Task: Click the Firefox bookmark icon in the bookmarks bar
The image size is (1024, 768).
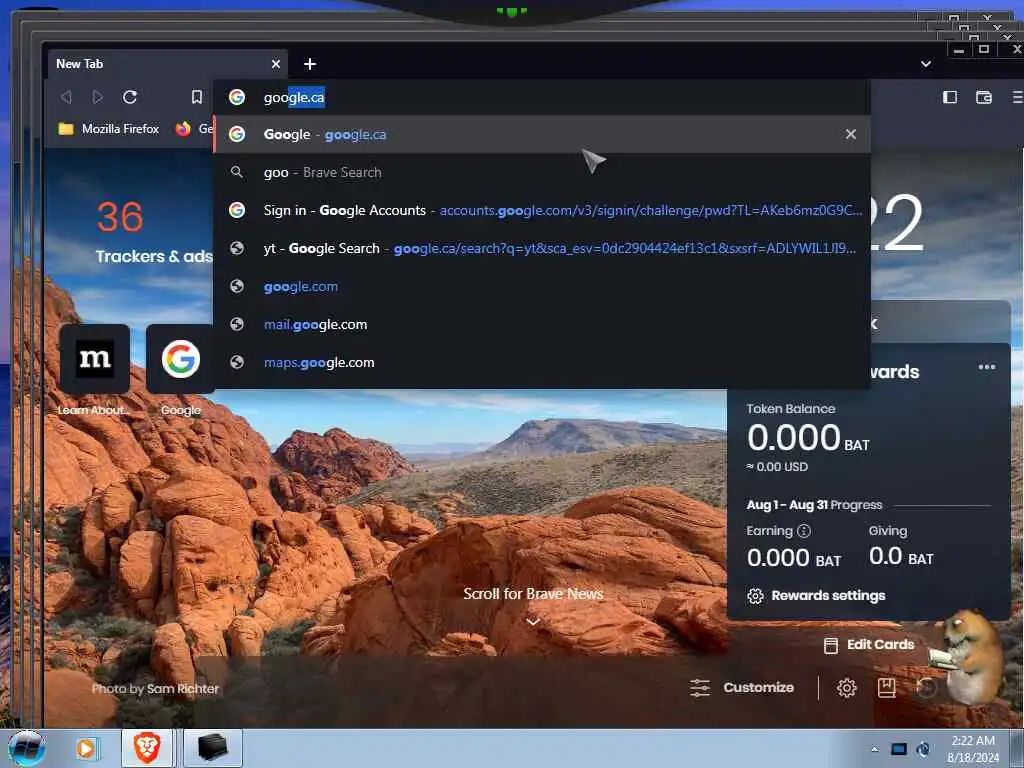Action: [183, 129]
